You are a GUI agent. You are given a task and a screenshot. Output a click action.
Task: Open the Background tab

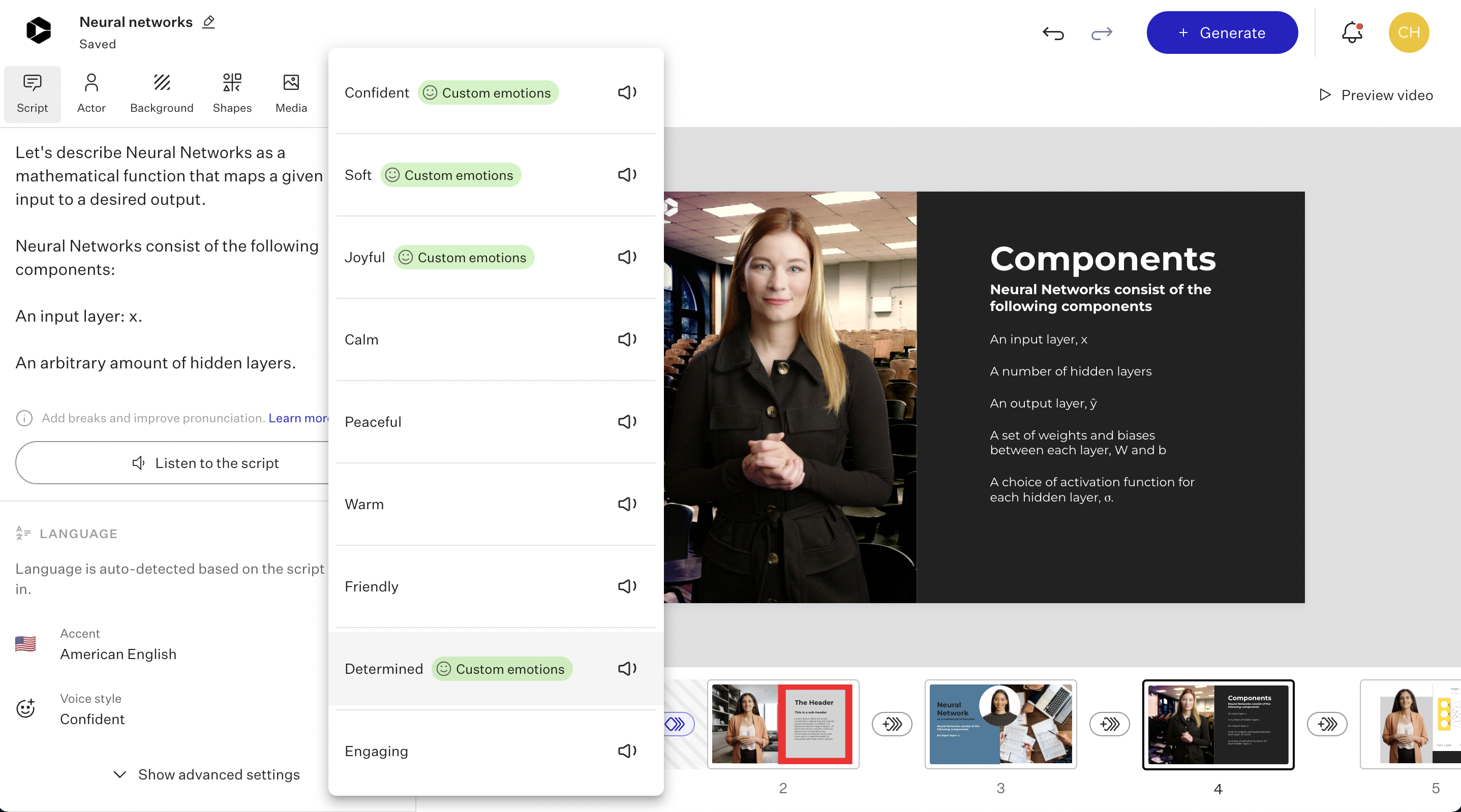point(162,93)
